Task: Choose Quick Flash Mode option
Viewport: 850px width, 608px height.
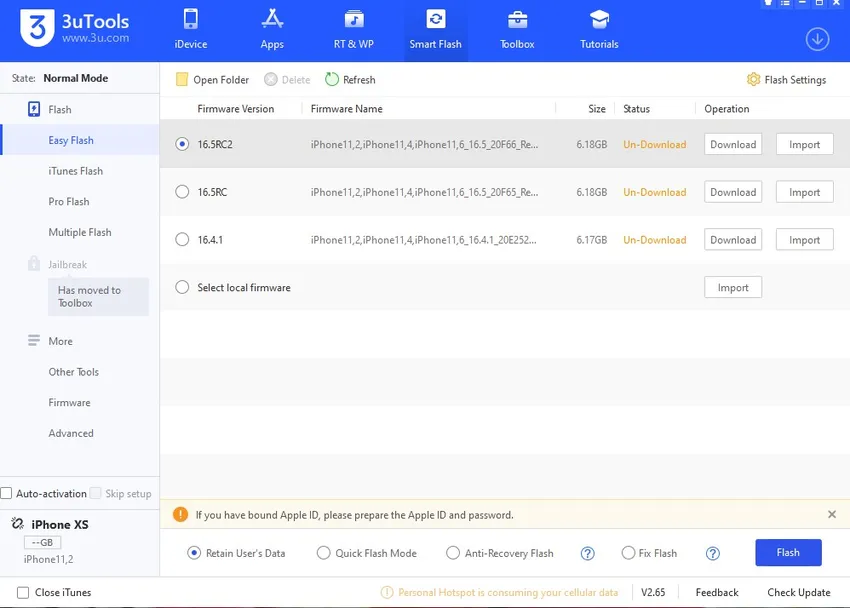Action: tap(323, 553)
